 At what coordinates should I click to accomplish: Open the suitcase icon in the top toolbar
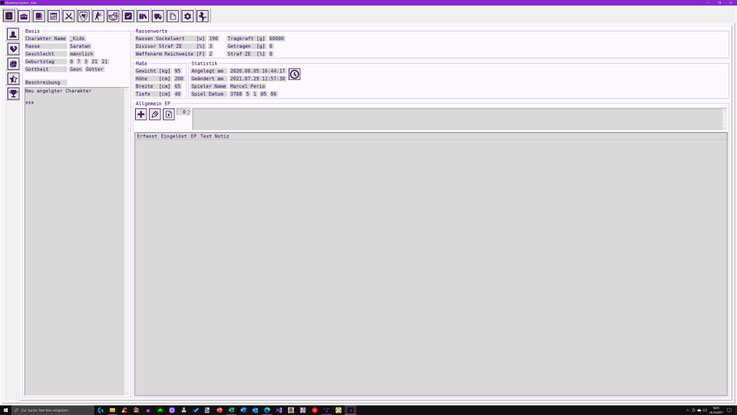[24, 16]
